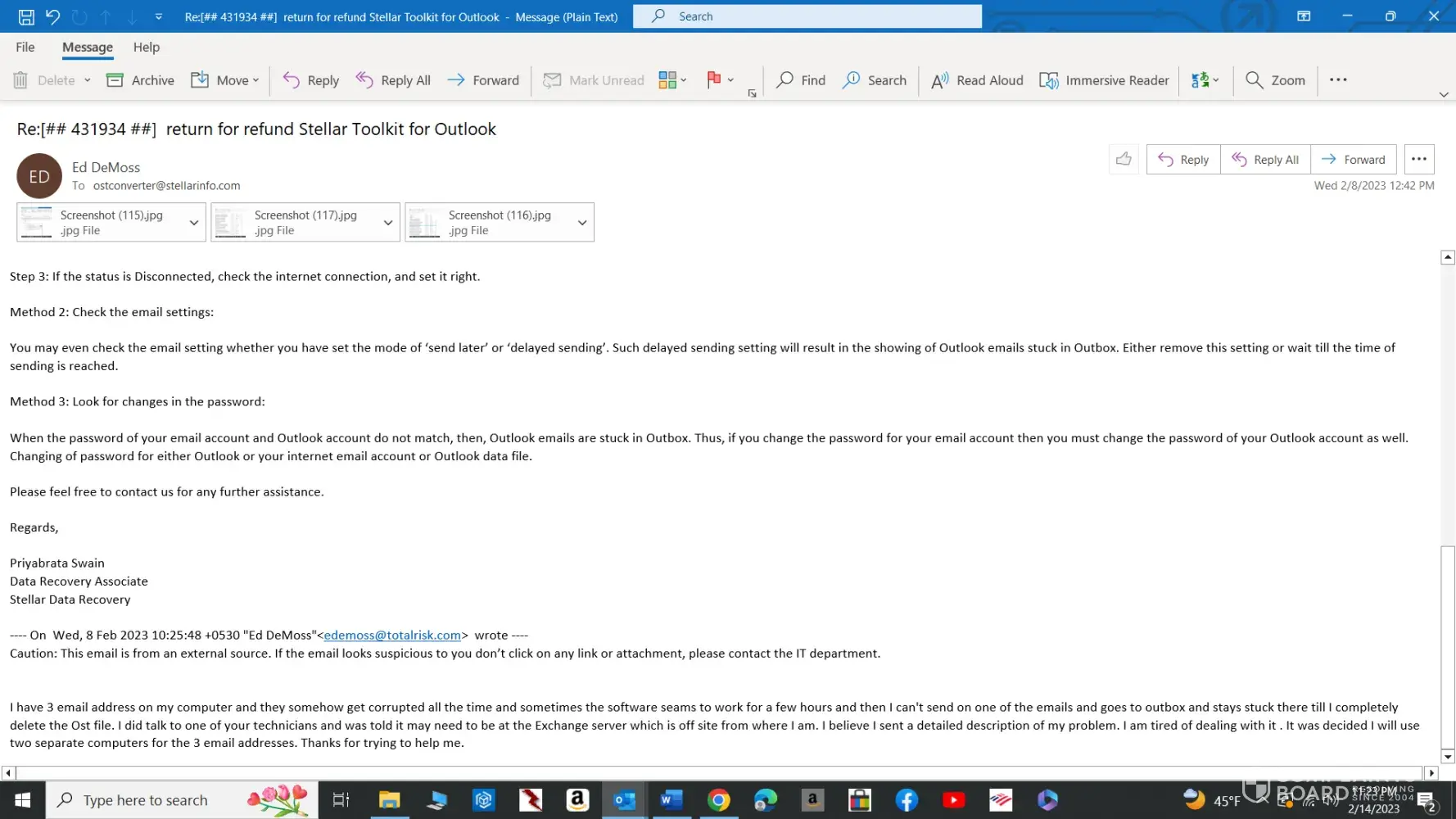Expand ribbon display options chevron
The height and width of the screenshot is (819, 1456).
click(x=1444, y=95)
